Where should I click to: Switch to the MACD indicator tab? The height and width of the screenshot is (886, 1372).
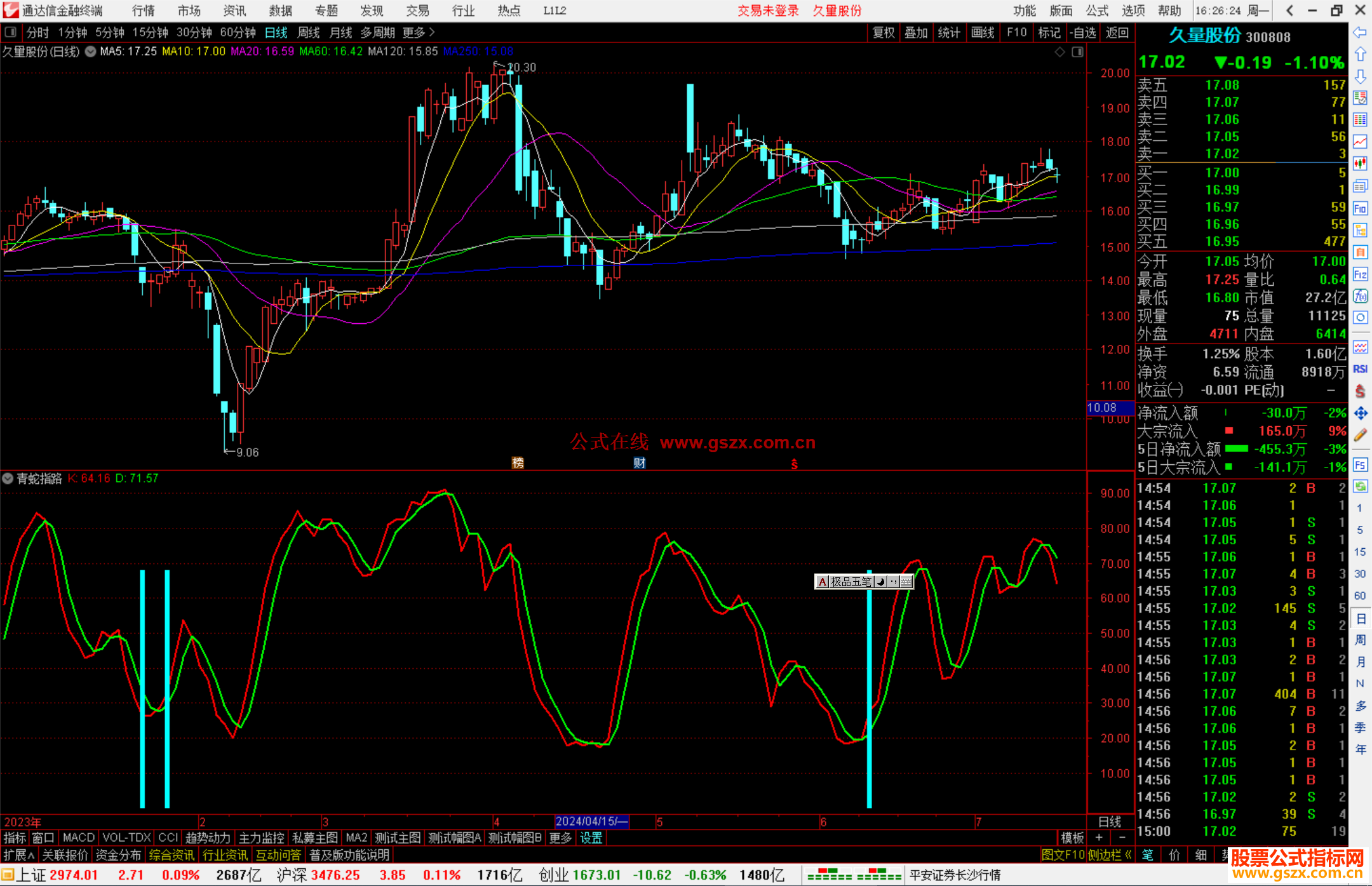(78, 838)
